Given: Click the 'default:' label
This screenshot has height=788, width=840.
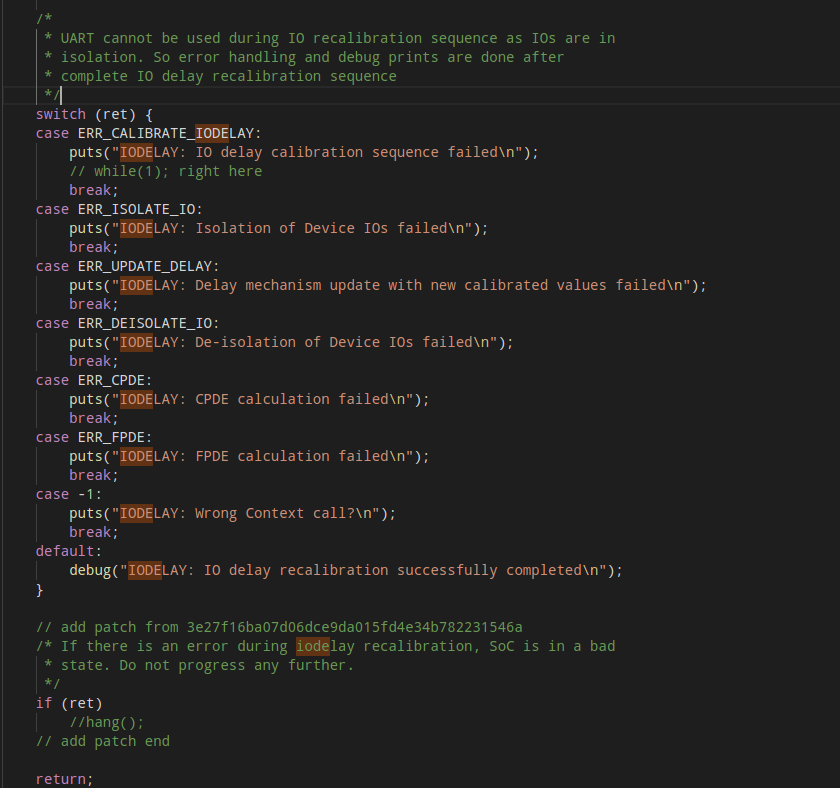Looking at the screenshot, I should click(x=69, y=552).
